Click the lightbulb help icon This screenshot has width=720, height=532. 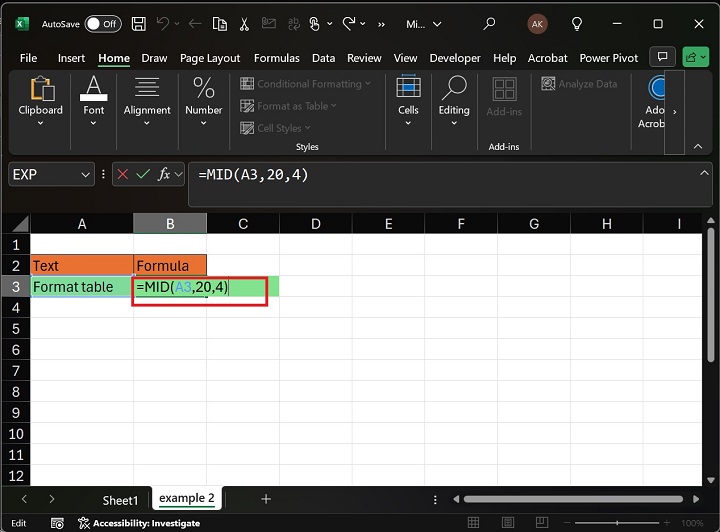[576, 23]
